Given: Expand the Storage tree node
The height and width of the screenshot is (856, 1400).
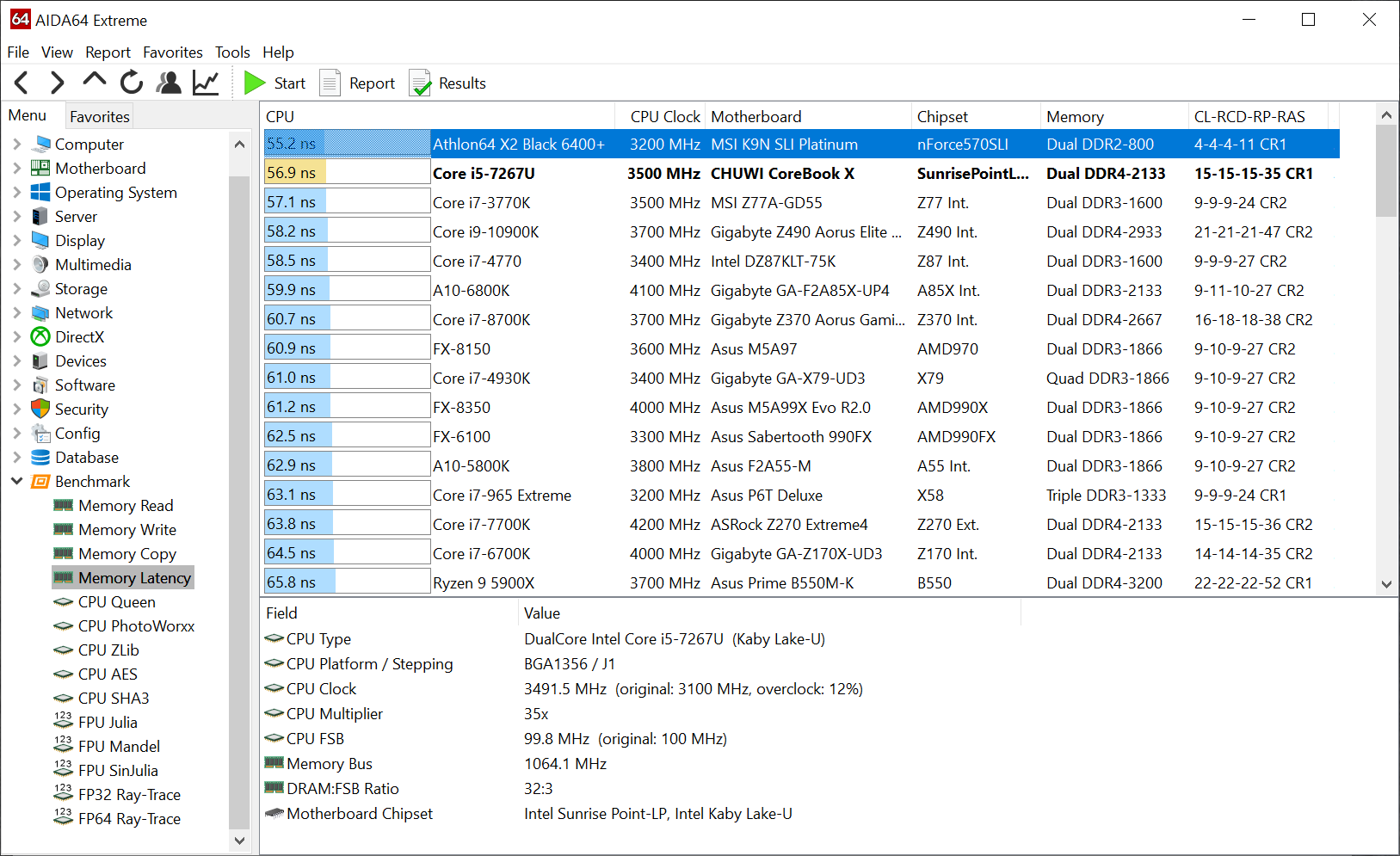Looking at the screenshot, I should click(16, 288).
